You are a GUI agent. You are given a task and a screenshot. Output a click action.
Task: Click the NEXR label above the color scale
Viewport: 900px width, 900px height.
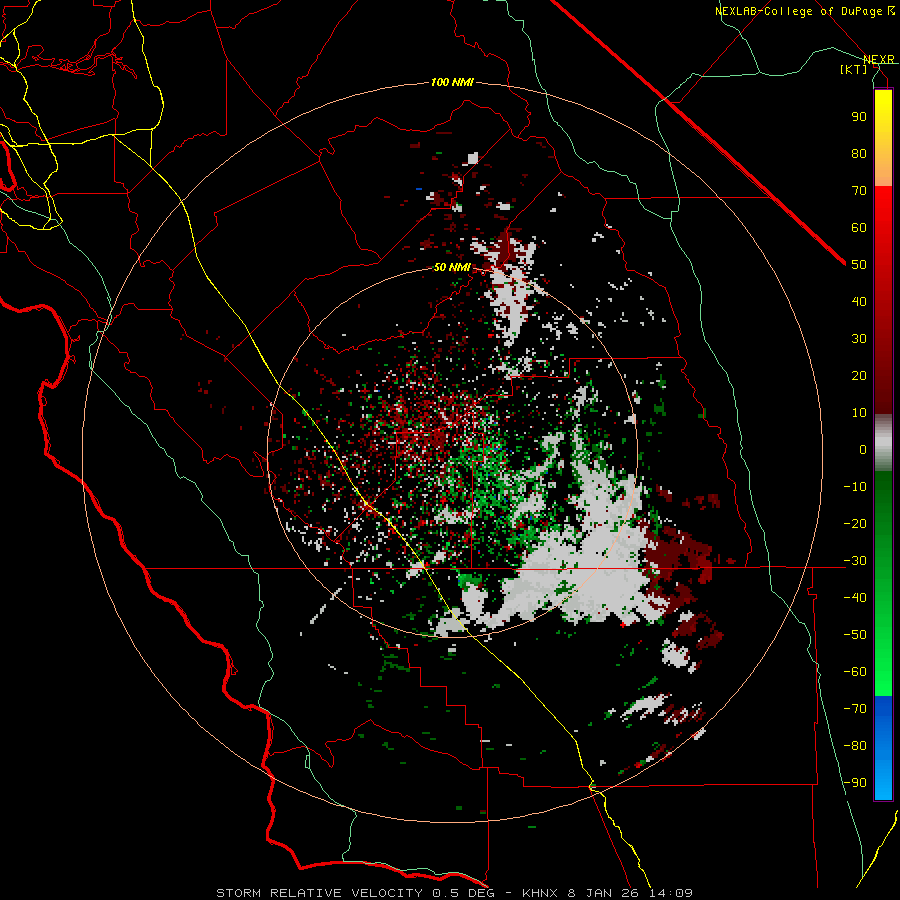click(x=878, y=59)
